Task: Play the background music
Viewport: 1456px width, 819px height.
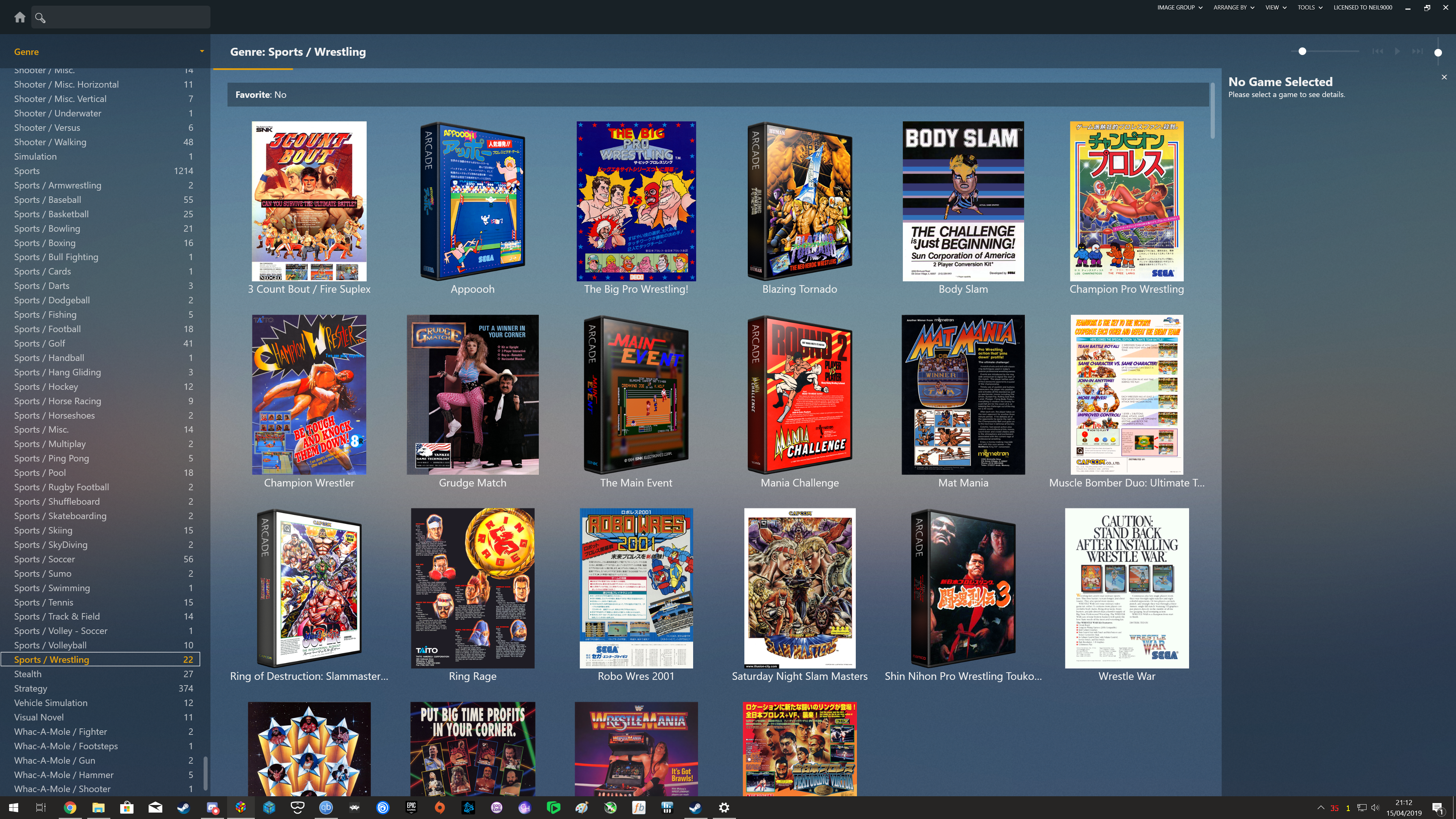Action: [1397, 52]
